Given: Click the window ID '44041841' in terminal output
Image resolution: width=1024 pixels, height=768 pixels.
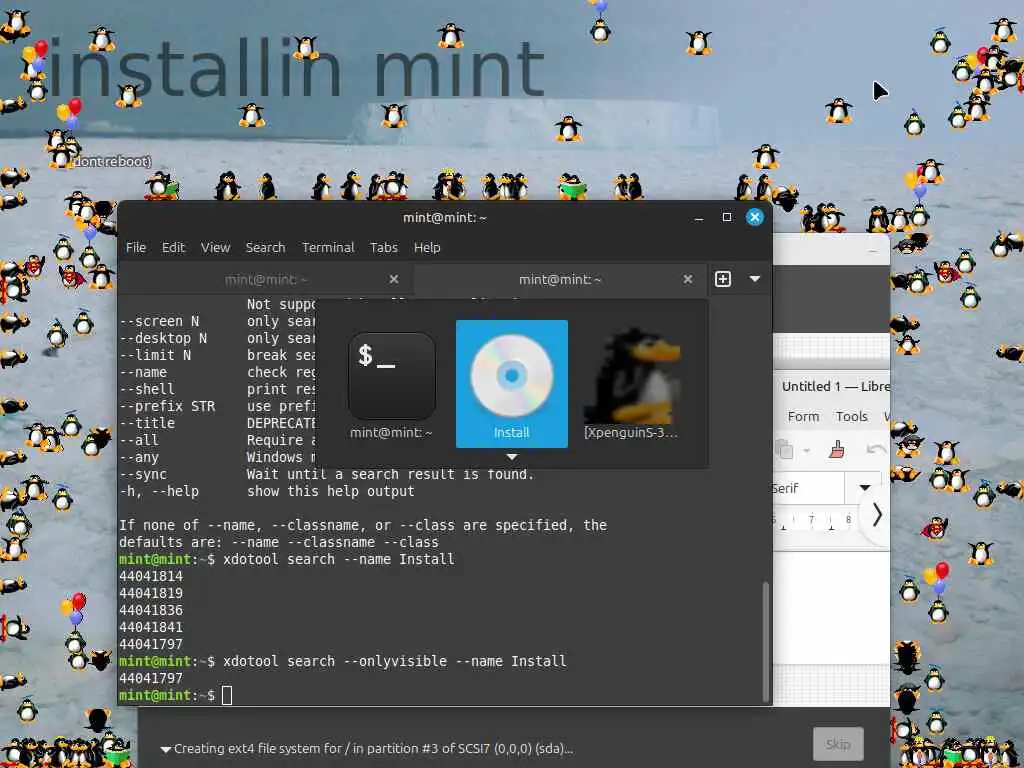Looking at the screenshot, I should pos(151,627).
